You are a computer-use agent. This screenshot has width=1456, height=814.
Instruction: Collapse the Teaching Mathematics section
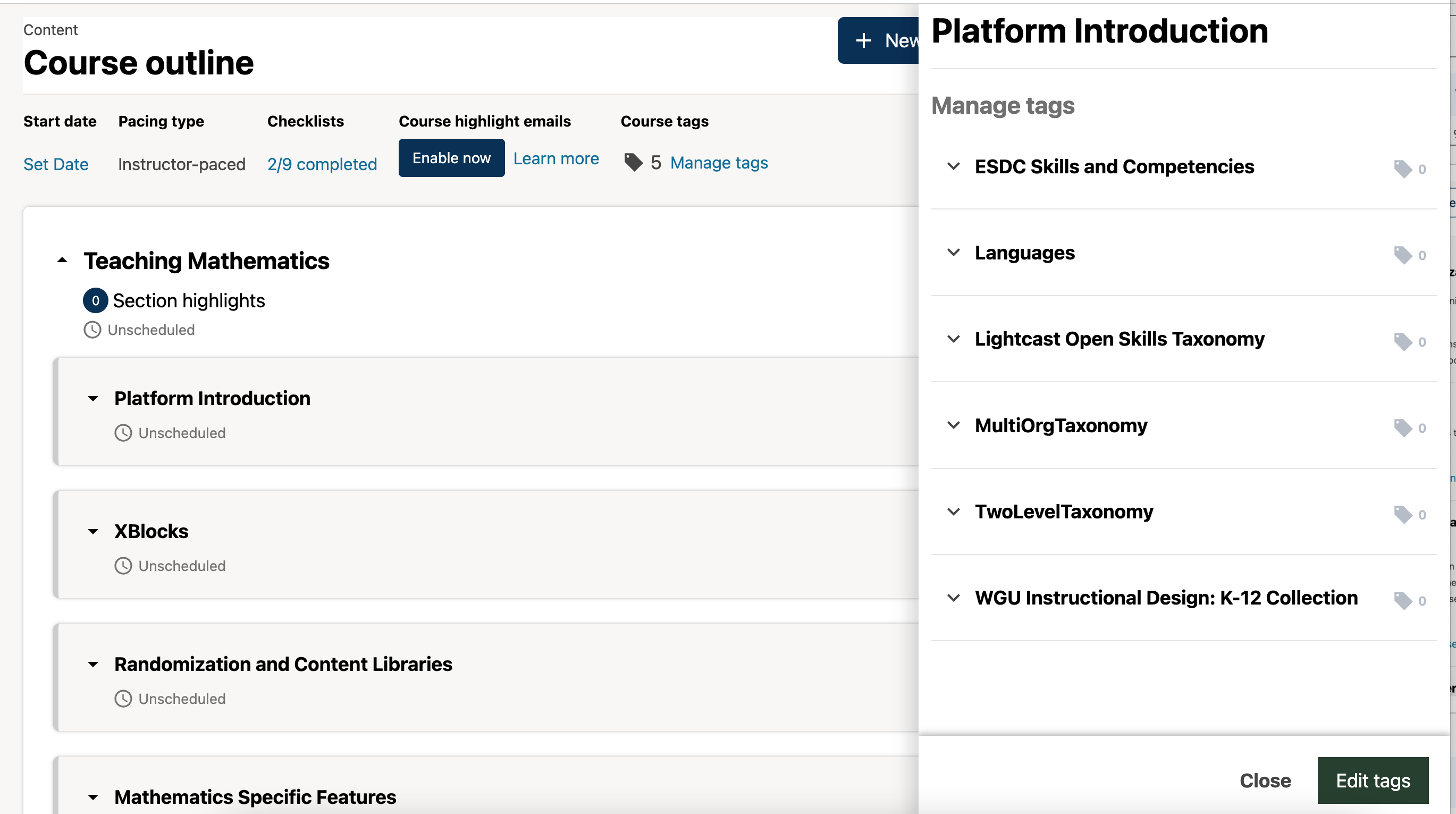[62, 261]
